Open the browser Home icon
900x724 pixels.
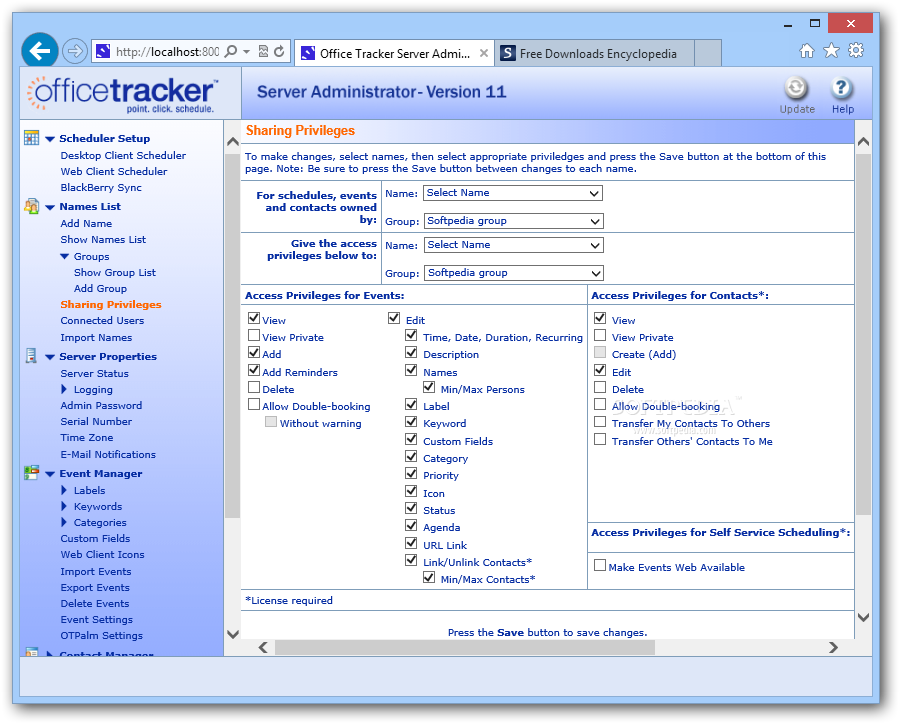[807, 51]
